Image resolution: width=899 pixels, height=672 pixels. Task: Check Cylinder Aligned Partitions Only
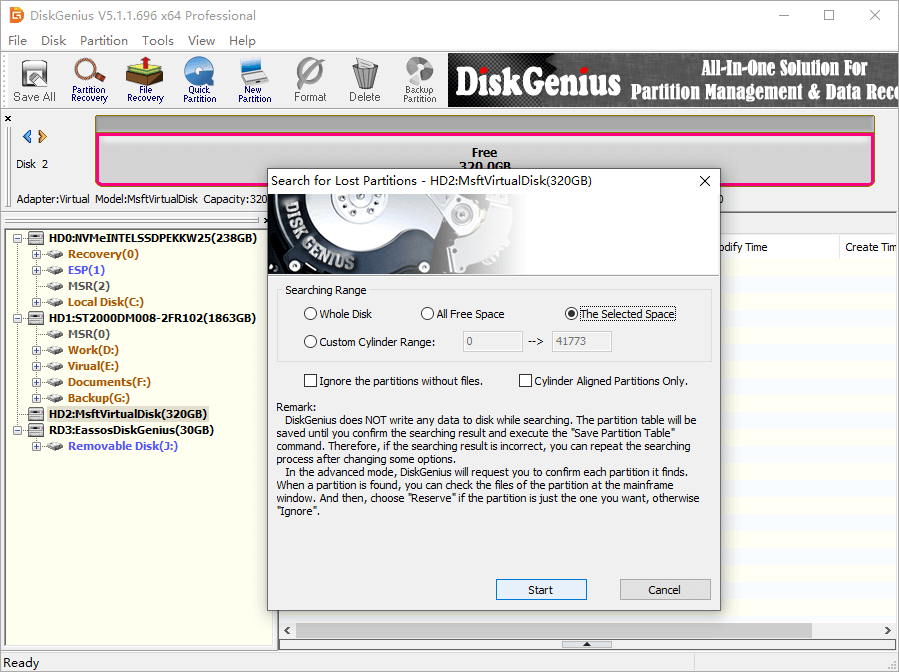point(525,381)
